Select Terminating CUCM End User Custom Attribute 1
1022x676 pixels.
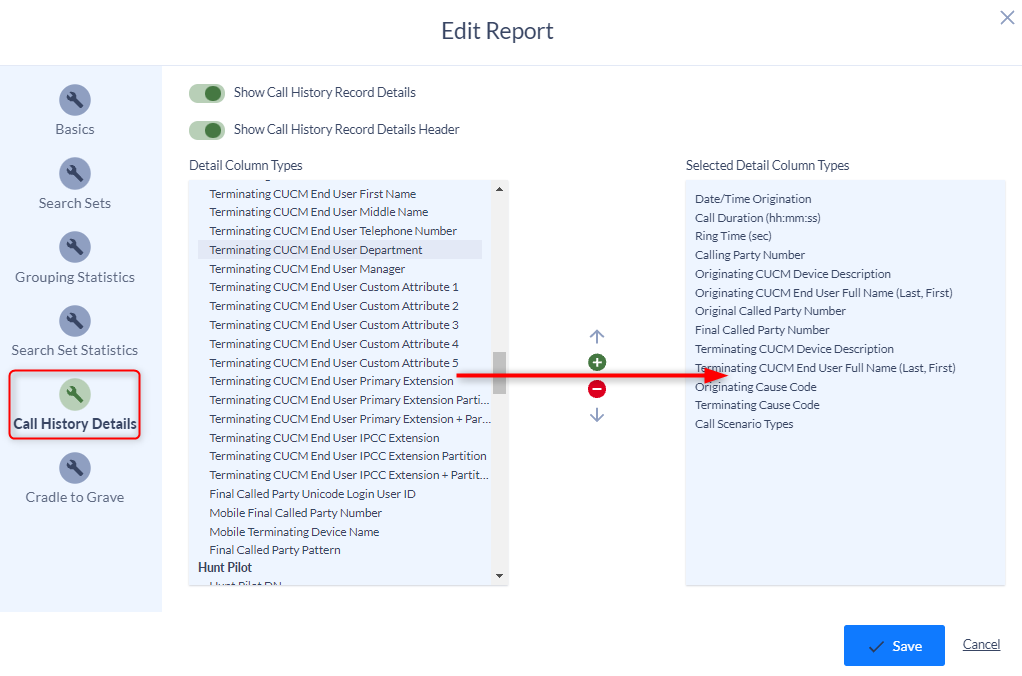coord(334,287)
